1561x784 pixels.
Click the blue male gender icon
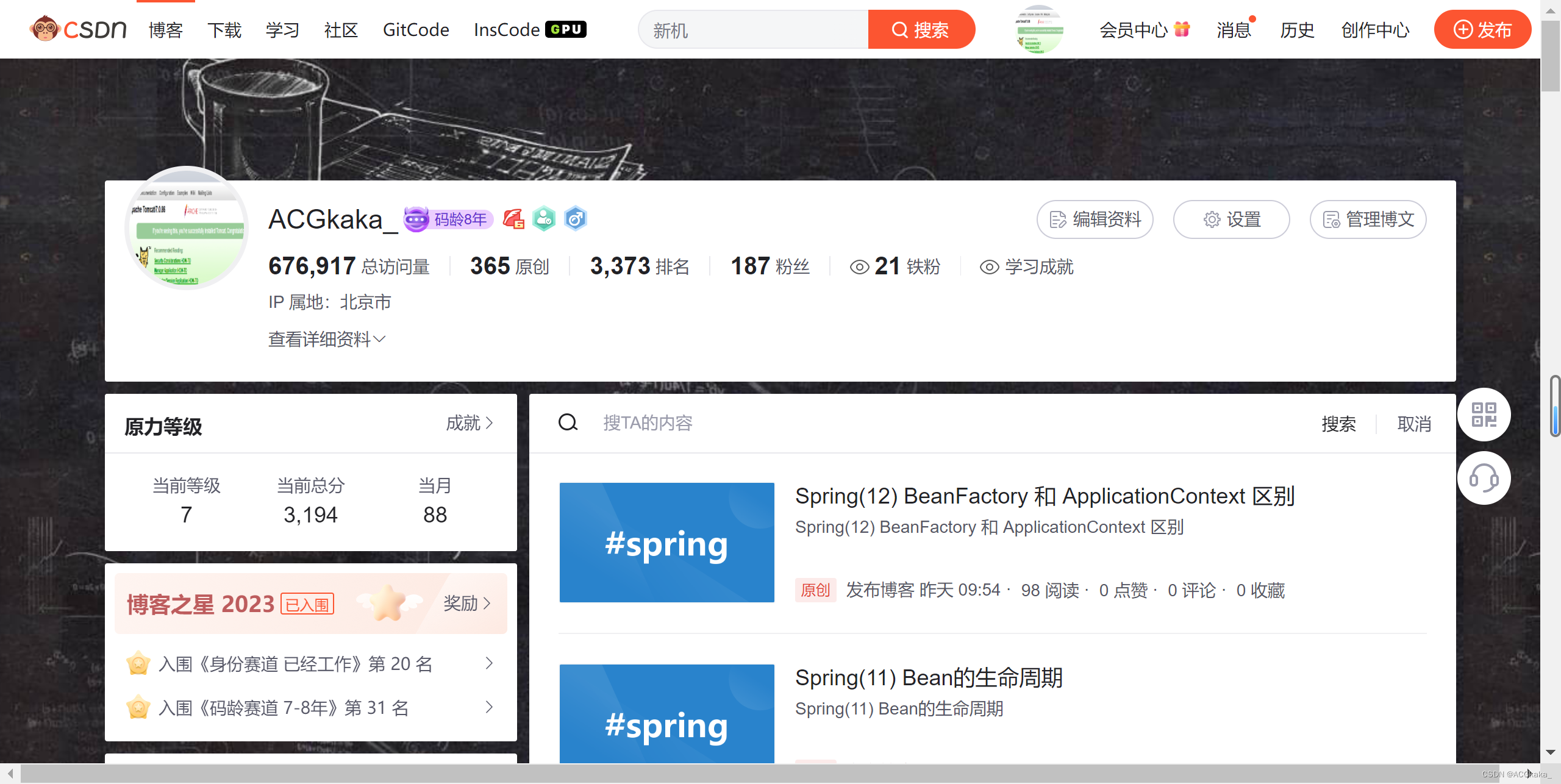click(x=575, y=219)
